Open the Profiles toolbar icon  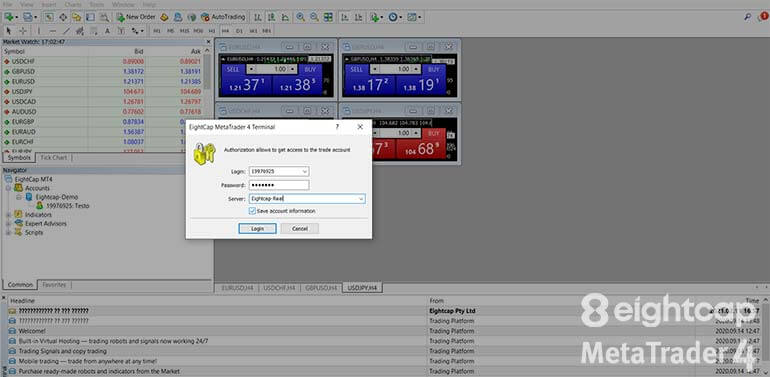point(28,17)
